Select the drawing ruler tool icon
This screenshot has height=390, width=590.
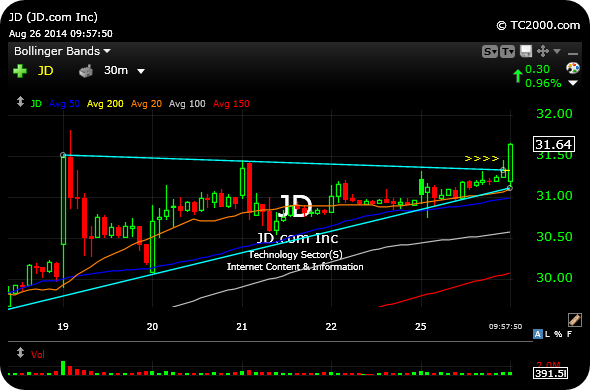575,320
